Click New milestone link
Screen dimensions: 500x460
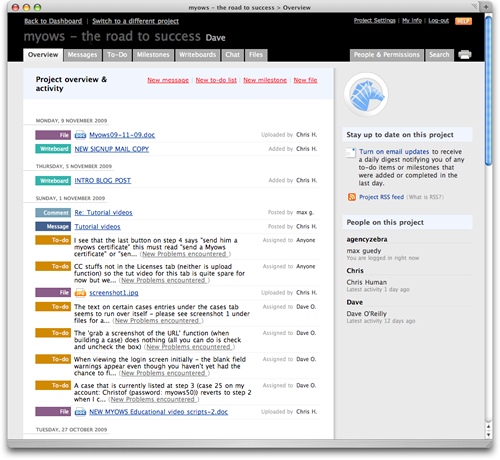point(265,80)
